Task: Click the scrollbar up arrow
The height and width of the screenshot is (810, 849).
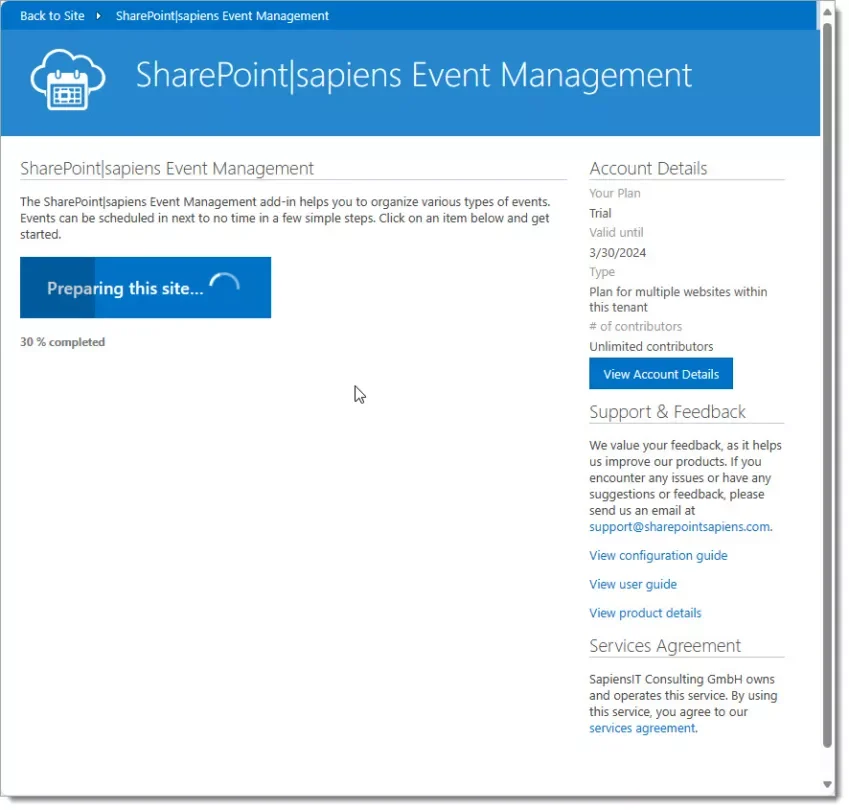Action: pos(827,10)
